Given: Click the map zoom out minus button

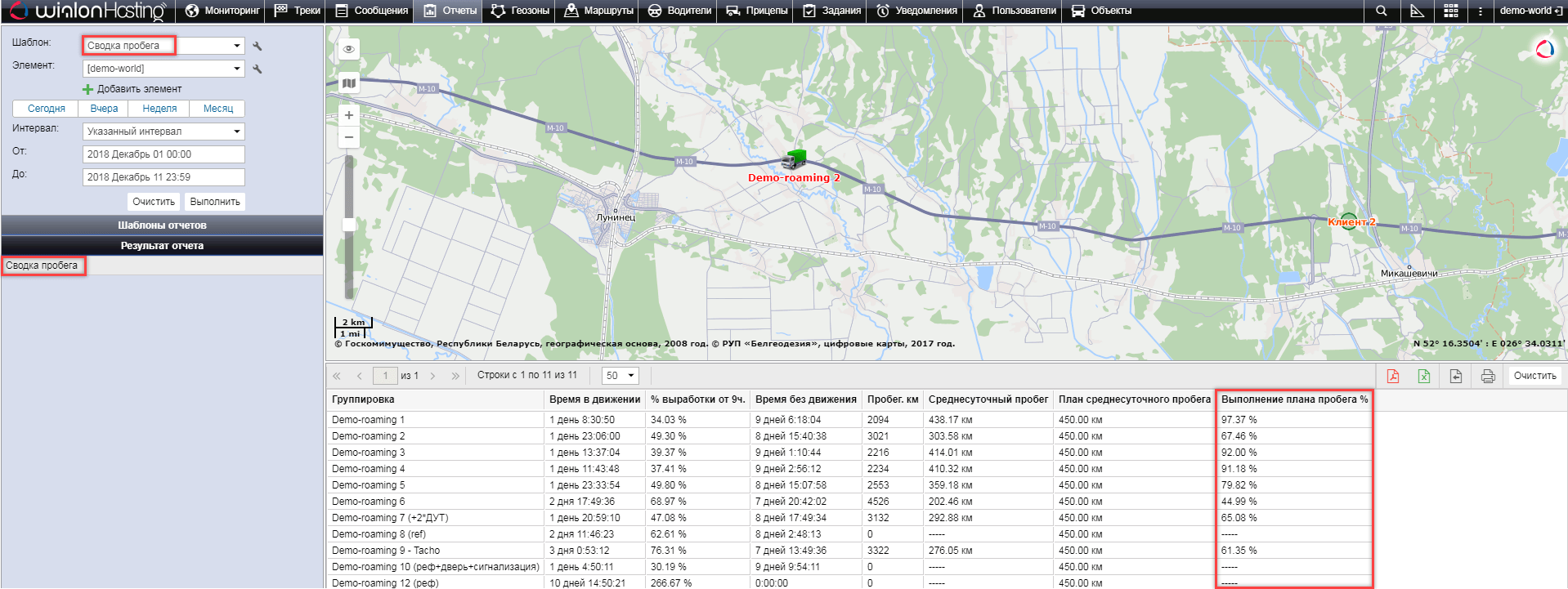Looking at the screenshot, I should pyautogui.click(x=349, y=137).
